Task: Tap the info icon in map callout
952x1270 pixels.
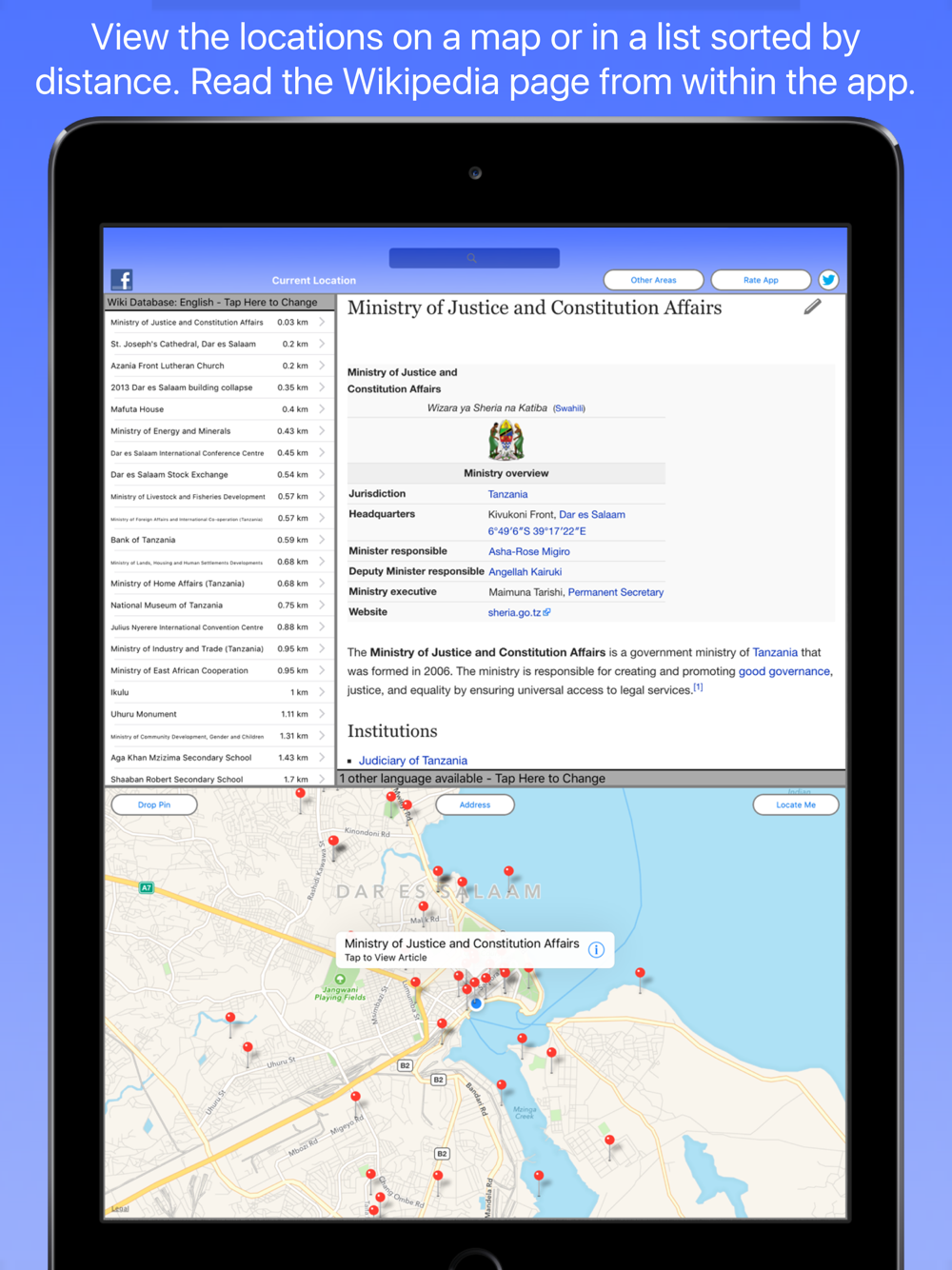Action: (596, 949)
